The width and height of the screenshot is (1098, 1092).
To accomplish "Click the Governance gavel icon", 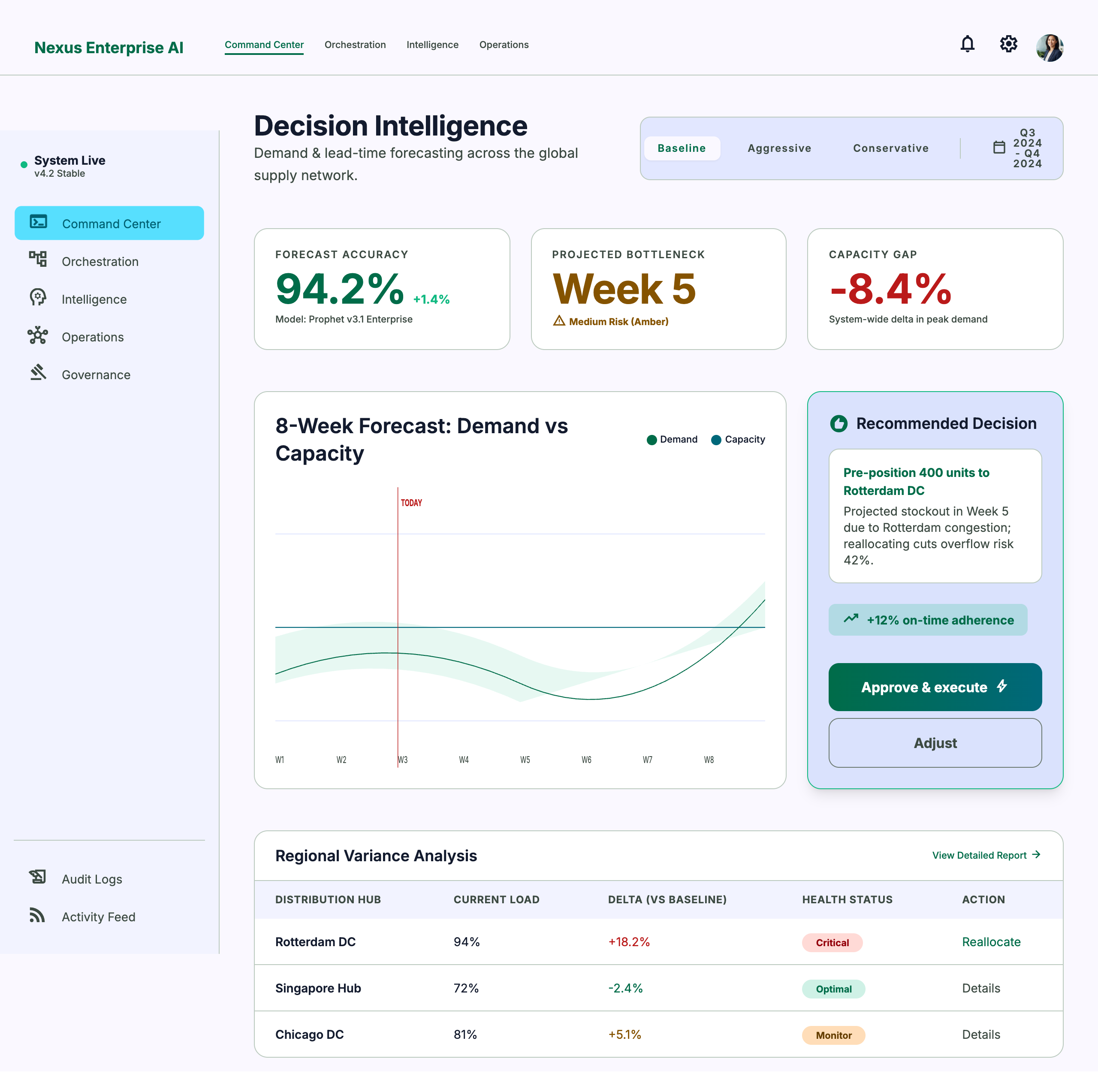I will click(38, 372).
